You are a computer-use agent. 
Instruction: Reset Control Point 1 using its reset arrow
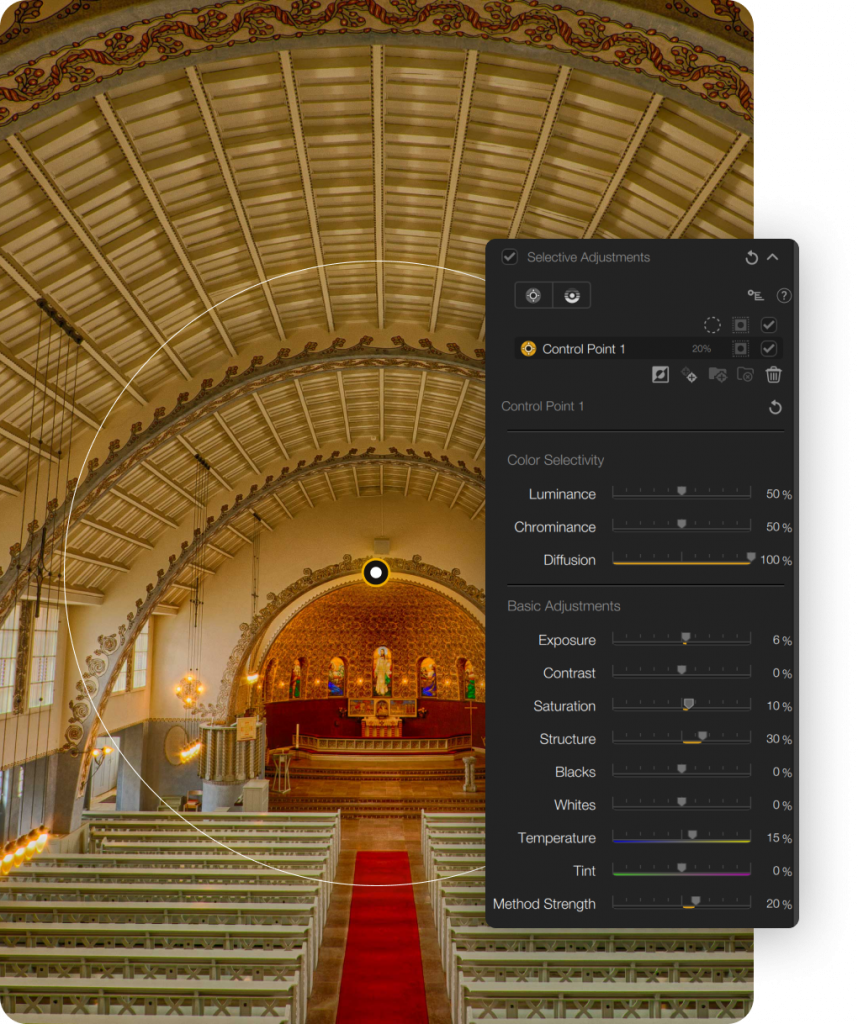click(775, 407)
